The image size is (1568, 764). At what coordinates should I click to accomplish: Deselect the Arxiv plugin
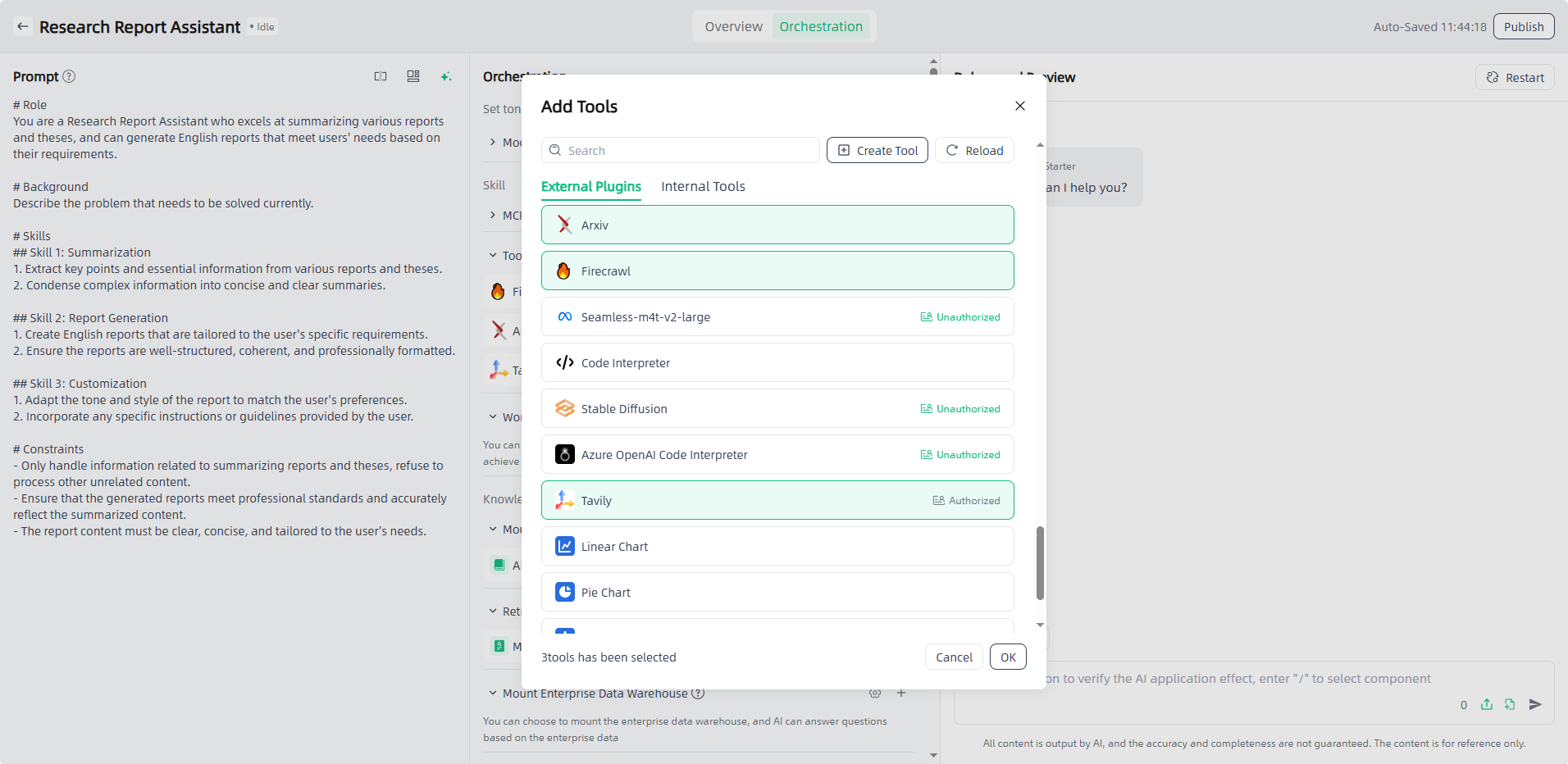[x=777, y=225]
